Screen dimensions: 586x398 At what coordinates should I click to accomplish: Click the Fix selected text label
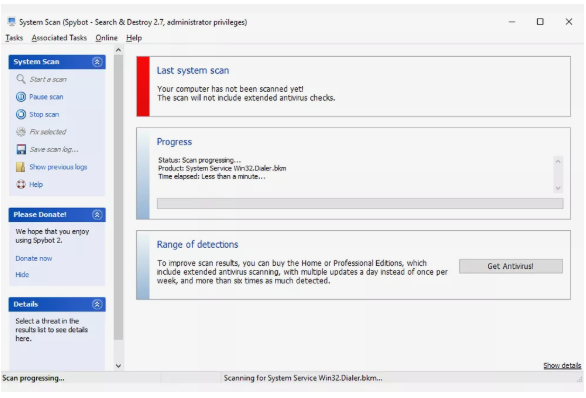coord(48,132)
